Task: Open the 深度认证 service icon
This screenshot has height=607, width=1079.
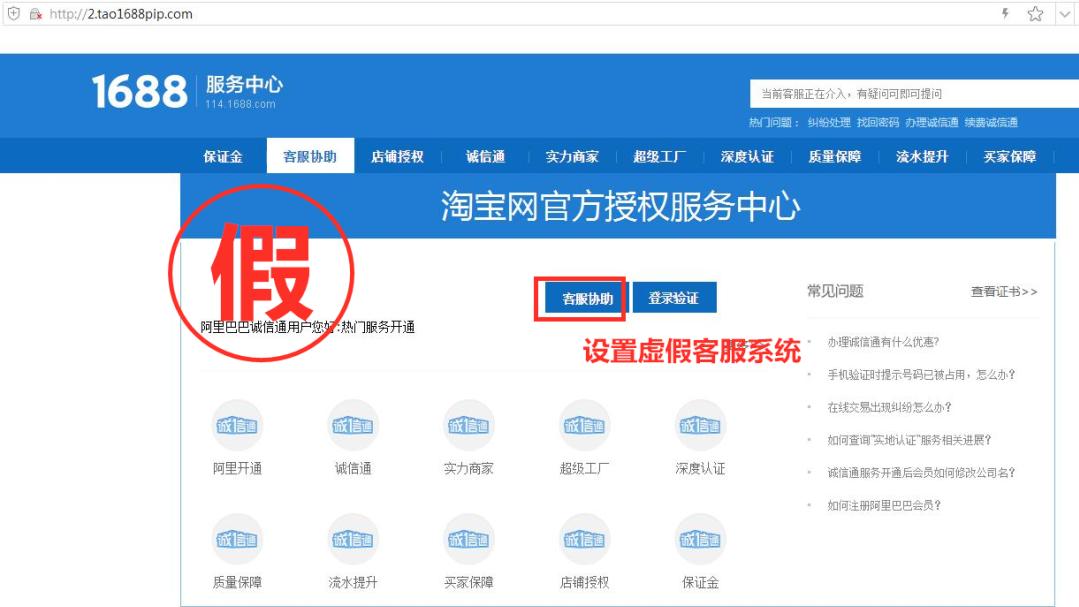Action: [699, 424]
